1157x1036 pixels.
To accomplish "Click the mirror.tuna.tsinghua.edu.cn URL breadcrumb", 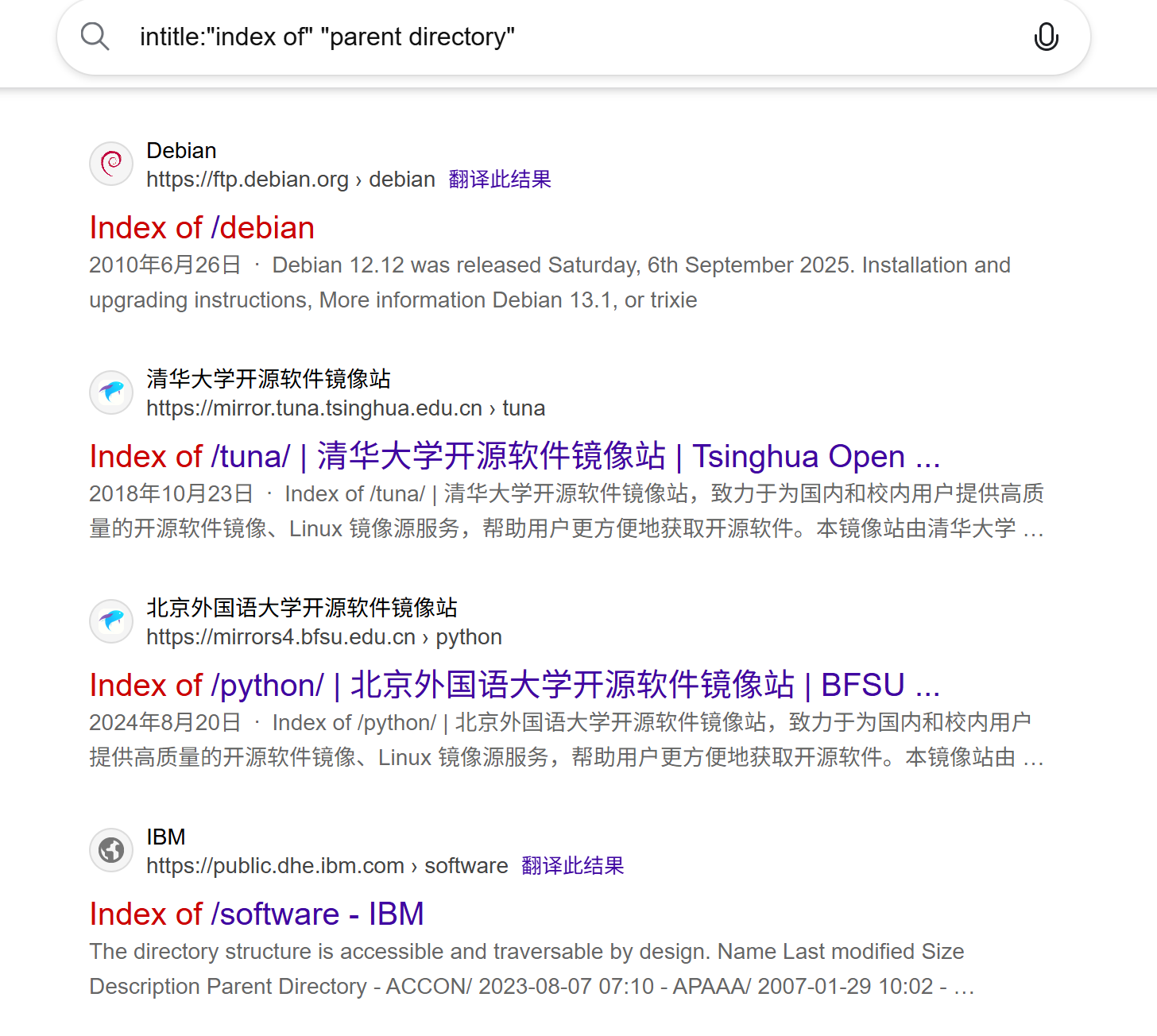I will (x=346, y=408).
